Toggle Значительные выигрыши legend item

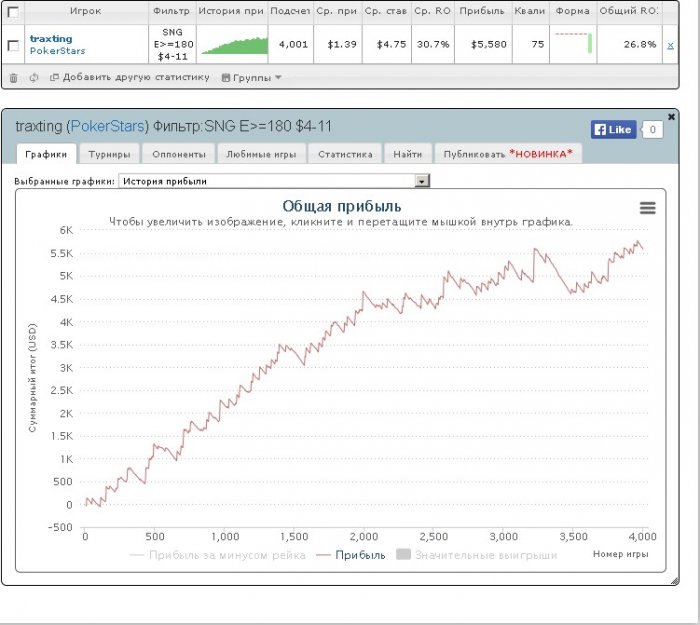click(x=477, y=555)
